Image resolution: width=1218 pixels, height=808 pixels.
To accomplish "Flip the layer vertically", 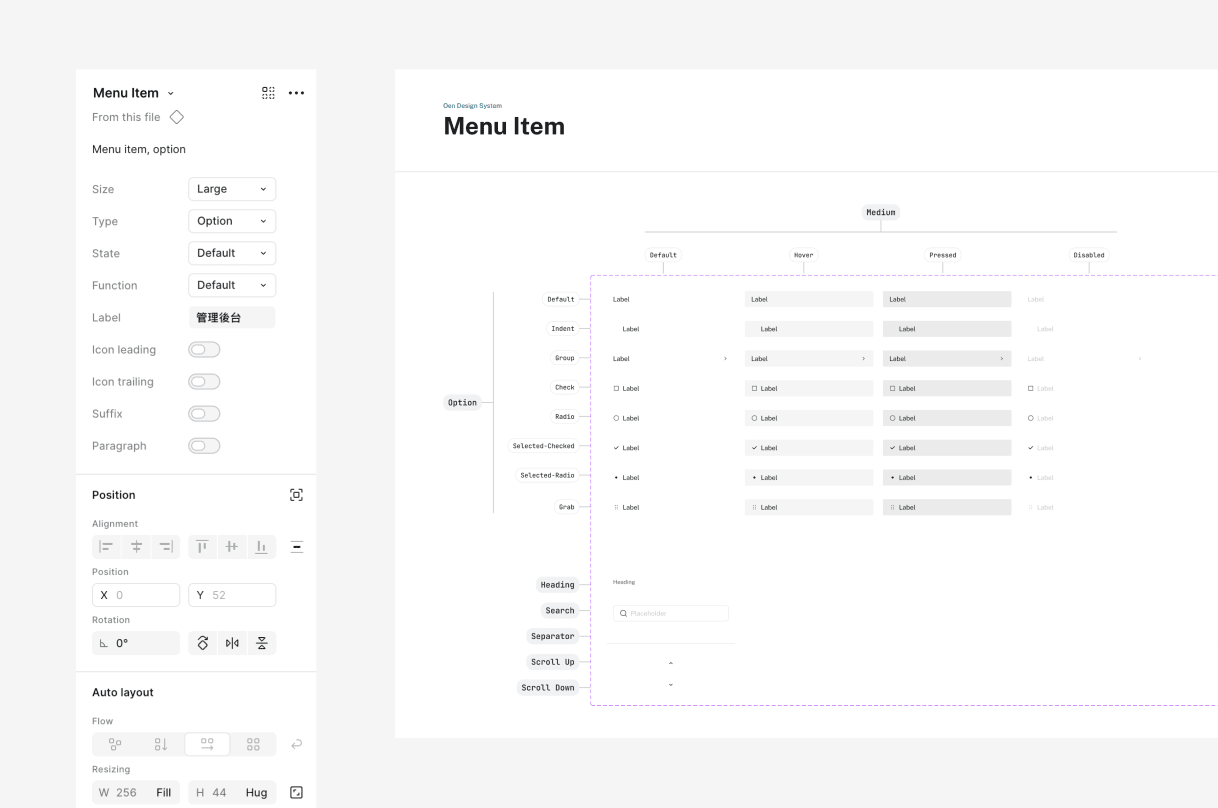I will click(x=262, y=643).
